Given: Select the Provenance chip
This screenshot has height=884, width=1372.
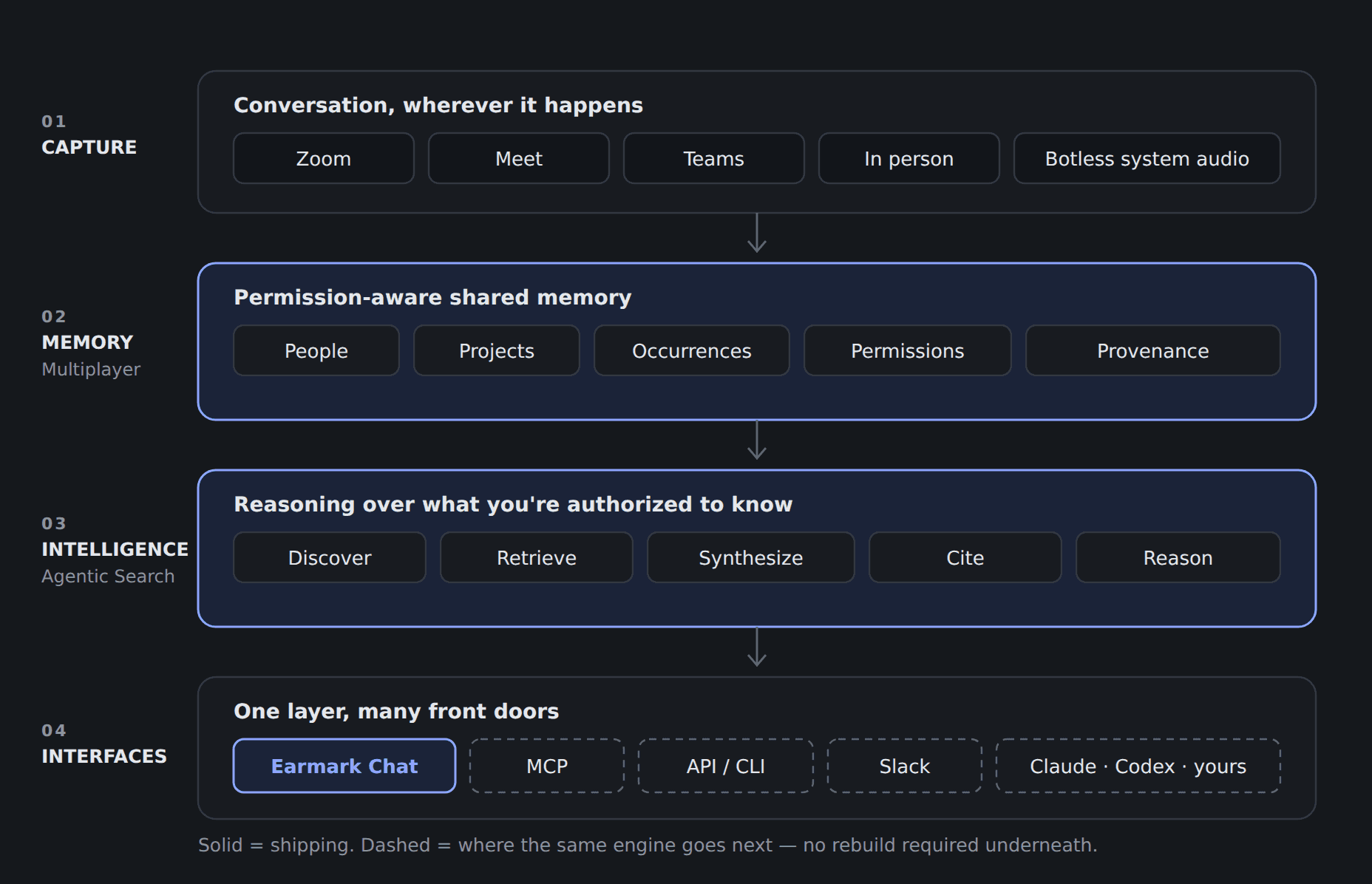Looking at the screenshot, I should coord(1153,350).
